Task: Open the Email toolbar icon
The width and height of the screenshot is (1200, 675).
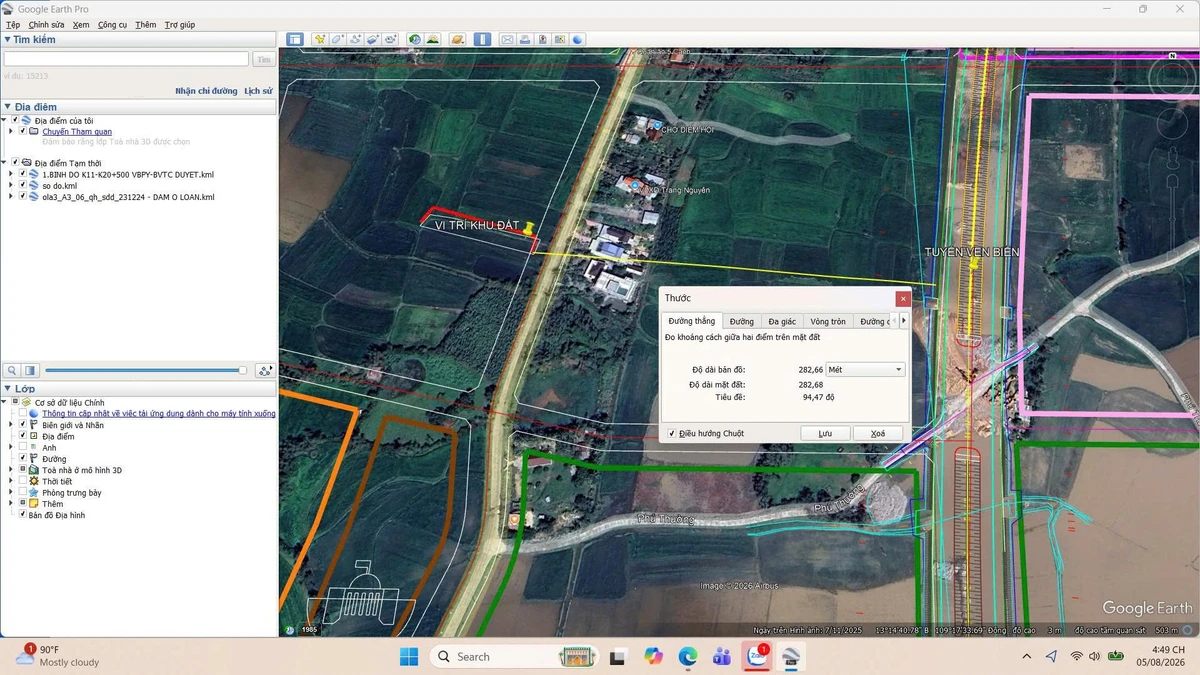Action: (507, 39)
